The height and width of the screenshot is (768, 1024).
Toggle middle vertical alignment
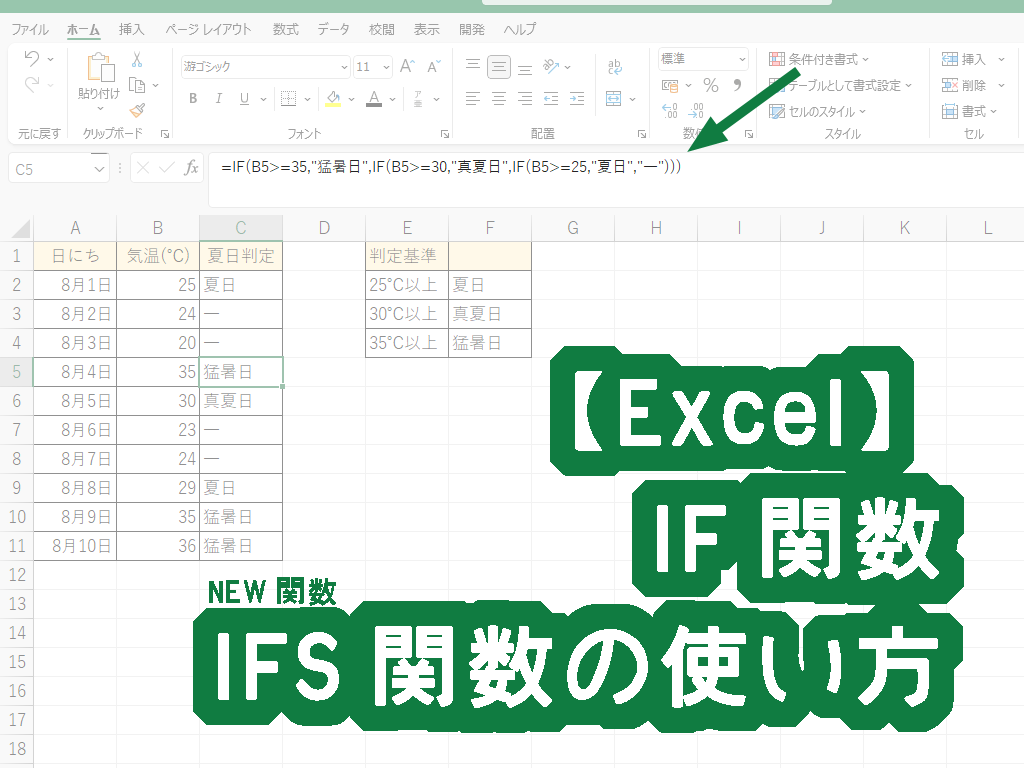coord(499,66)
